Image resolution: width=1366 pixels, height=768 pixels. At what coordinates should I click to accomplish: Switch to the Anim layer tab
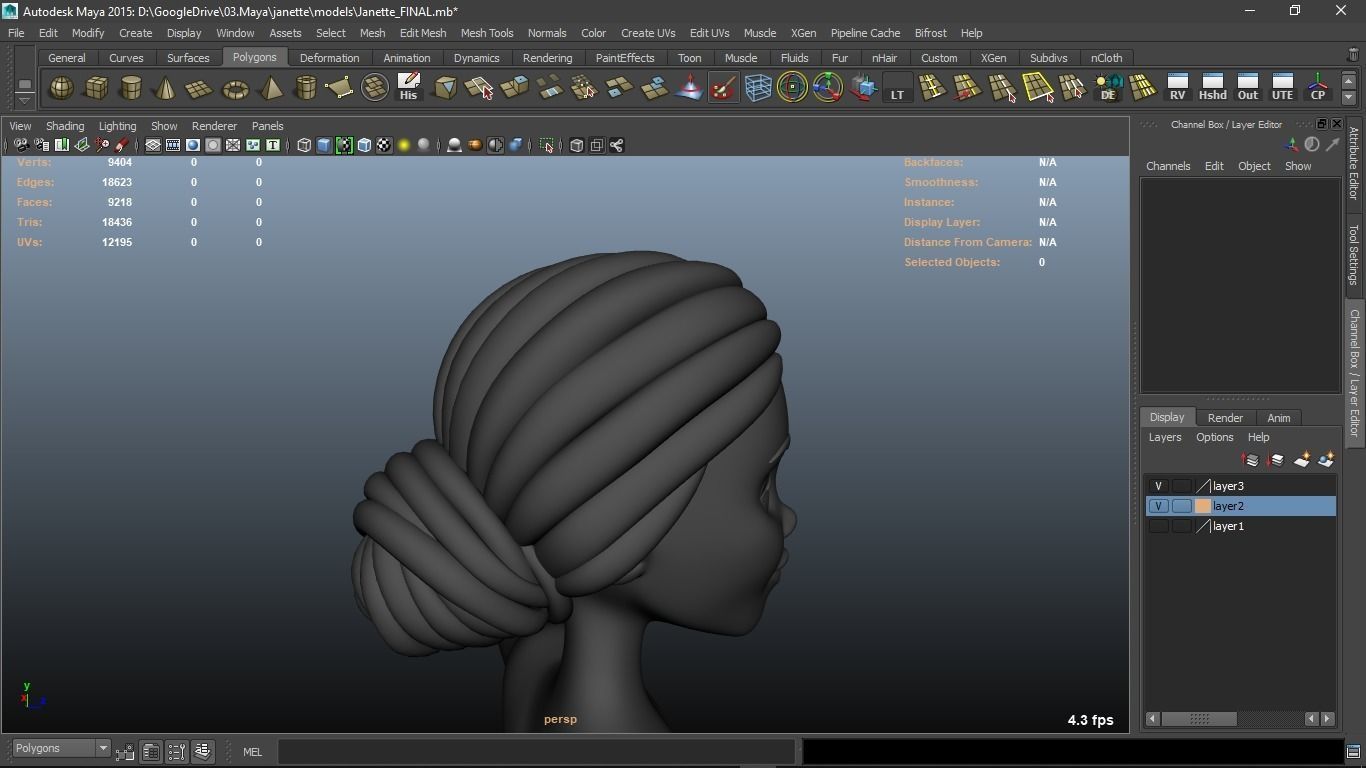coord(1279,418)
